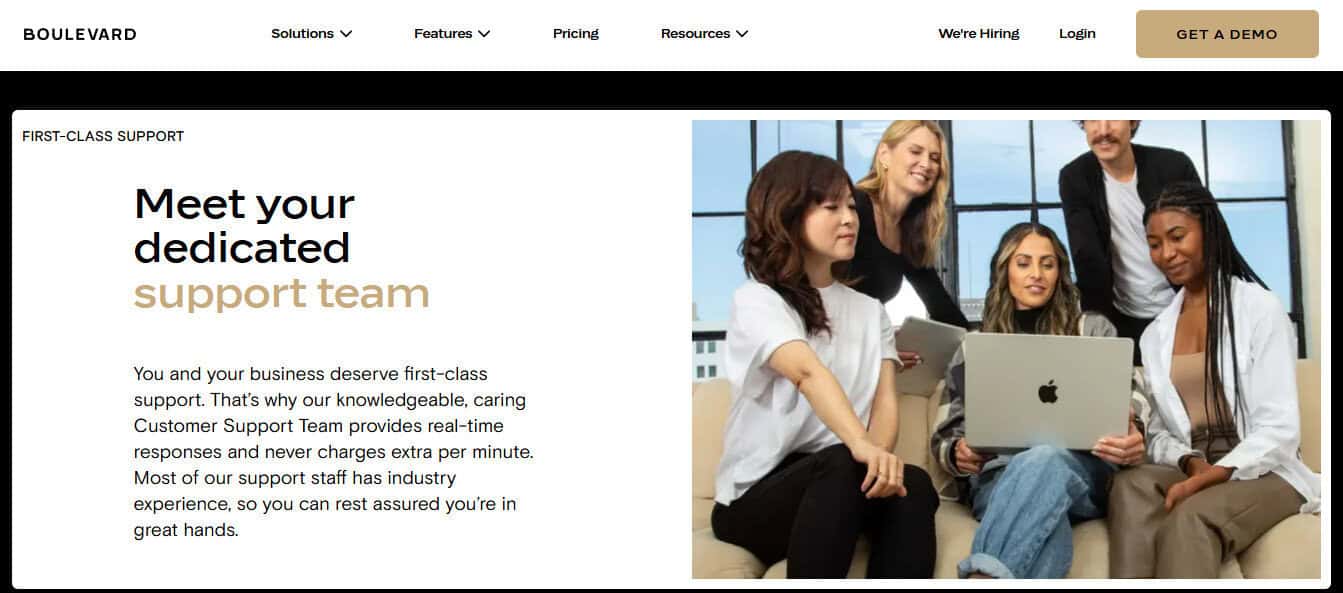The width and height of the screenshot is (1343, 593).
Task: Open the We're Hiring link
Action: coord(979,34)
